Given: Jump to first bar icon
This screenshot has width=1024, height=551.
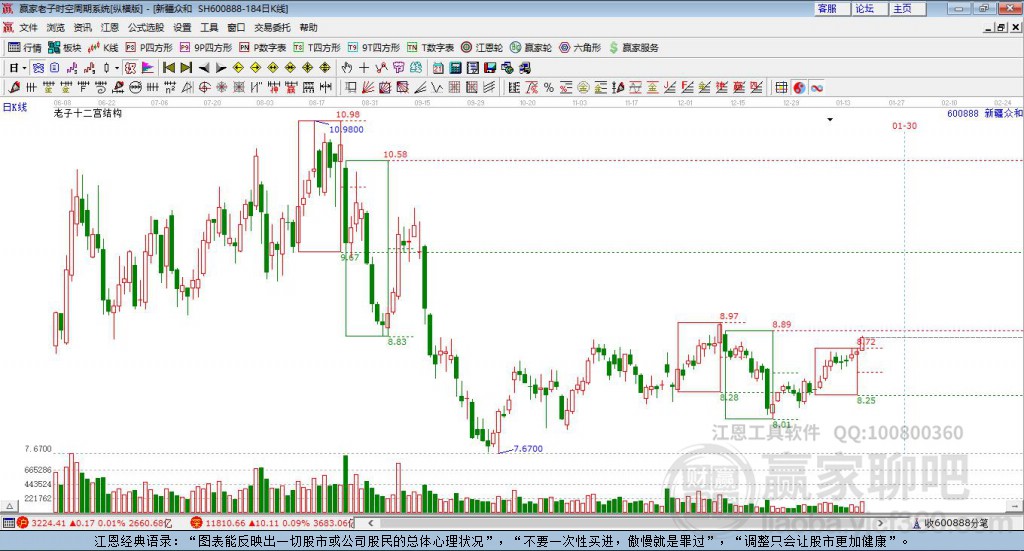Looking at the screenshot, I should [x=168, y=68].
